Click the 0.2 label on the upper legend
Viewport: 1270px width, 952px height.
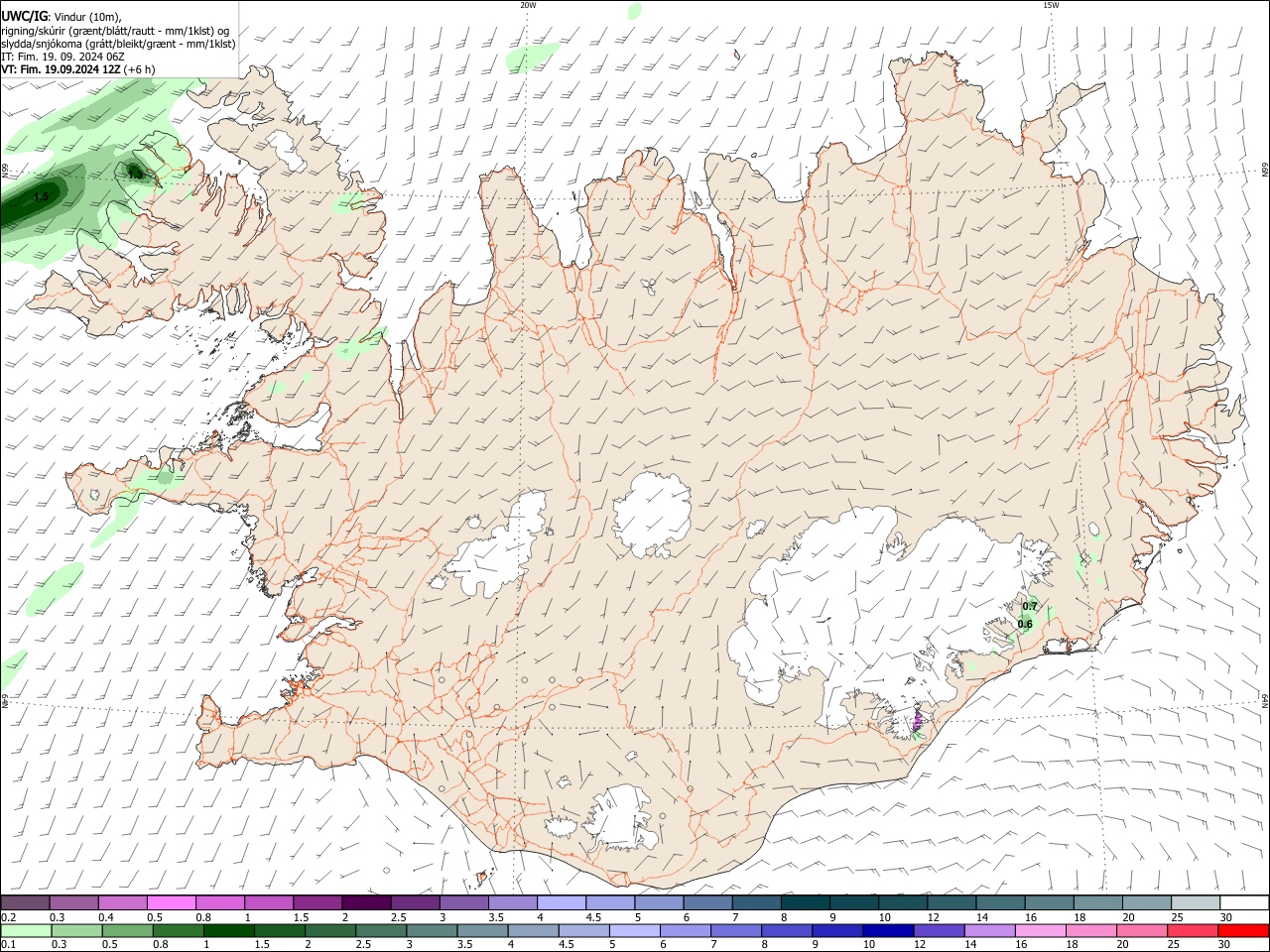pos(8,917)
